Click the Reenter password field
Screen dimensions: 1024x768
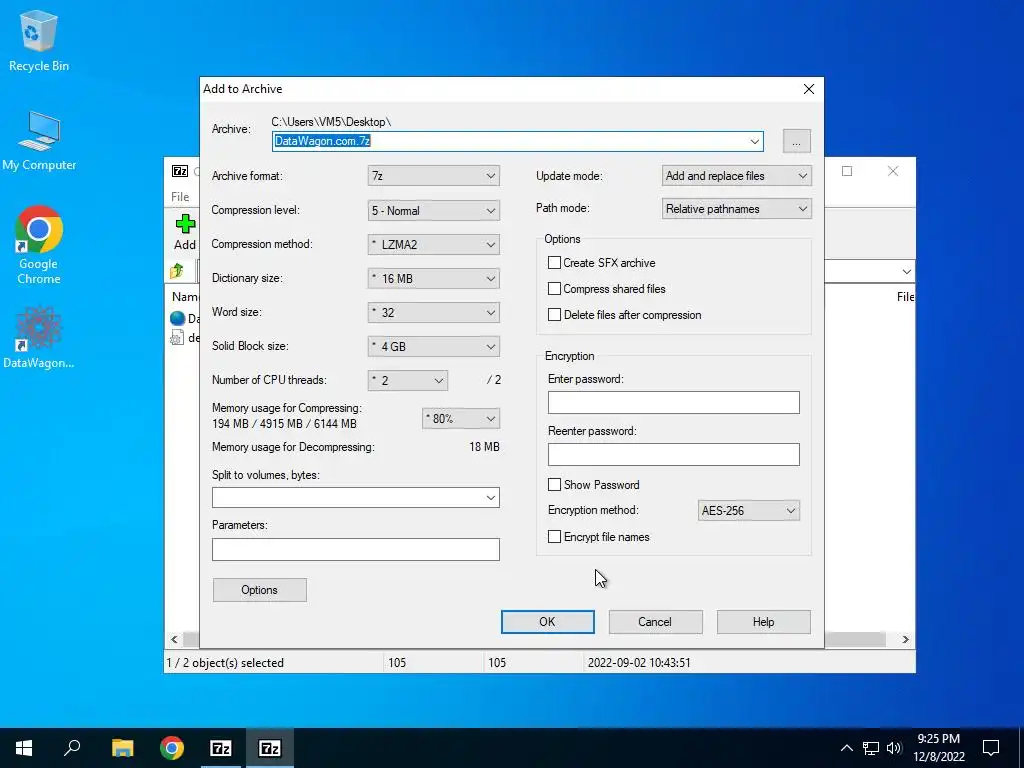click(673, 455)
